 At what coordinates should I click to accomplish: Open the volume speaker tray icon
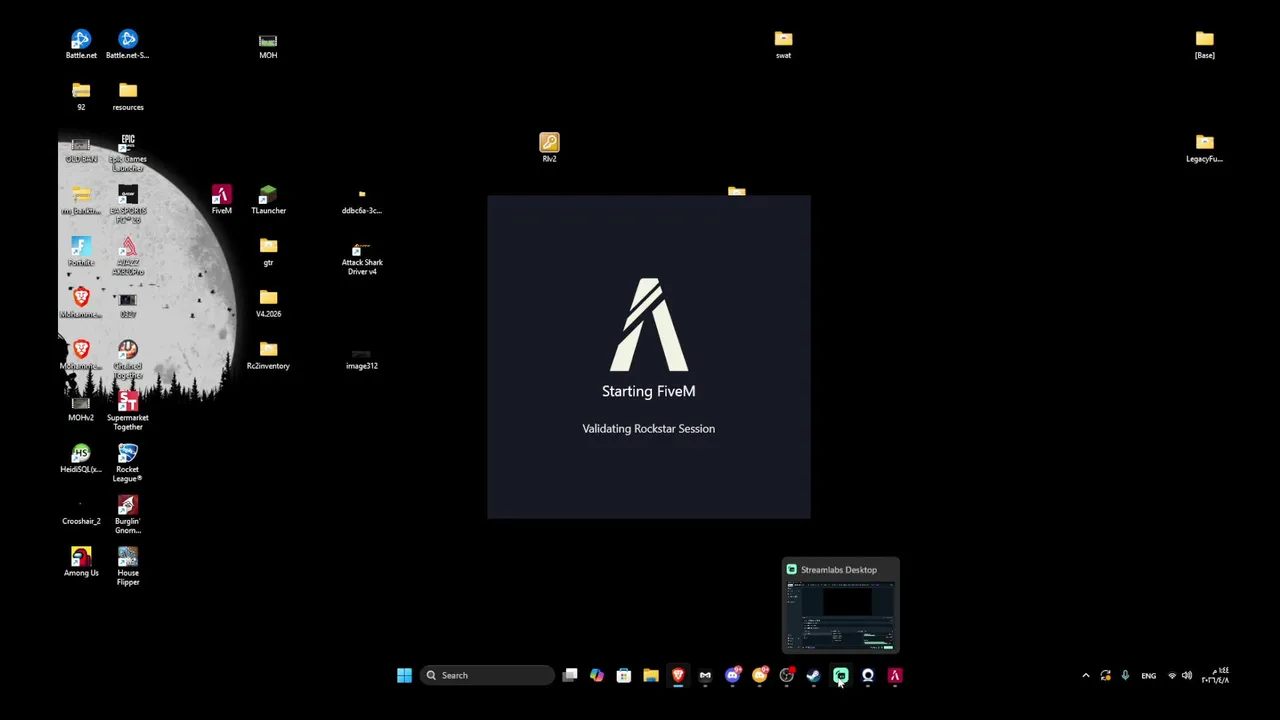[x=1187, y=675]
